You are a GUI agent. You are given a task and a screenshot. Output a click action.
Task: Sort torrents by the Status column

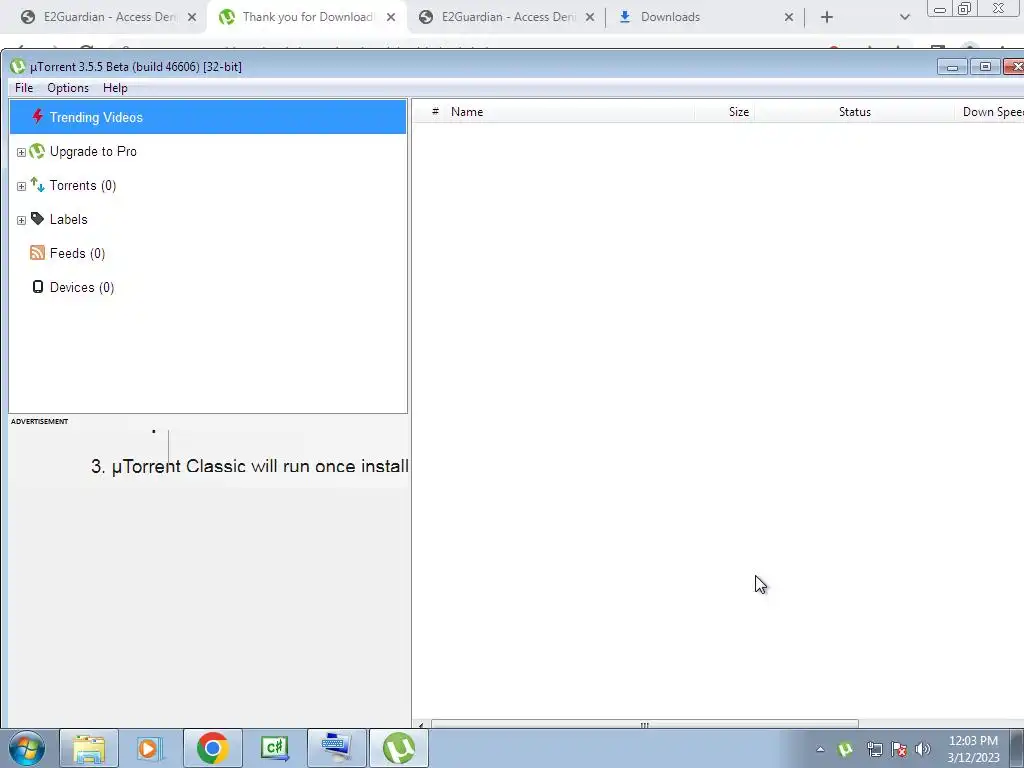coord(855,112)
